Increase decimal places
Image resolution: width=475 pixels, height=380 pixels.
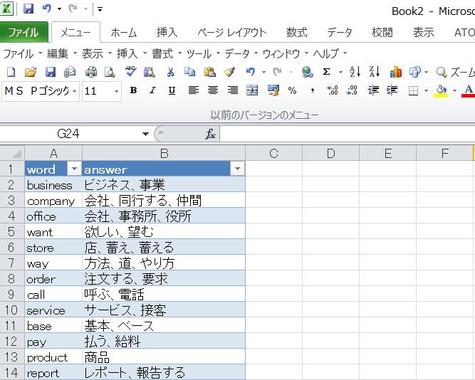(x=333, y=90)
